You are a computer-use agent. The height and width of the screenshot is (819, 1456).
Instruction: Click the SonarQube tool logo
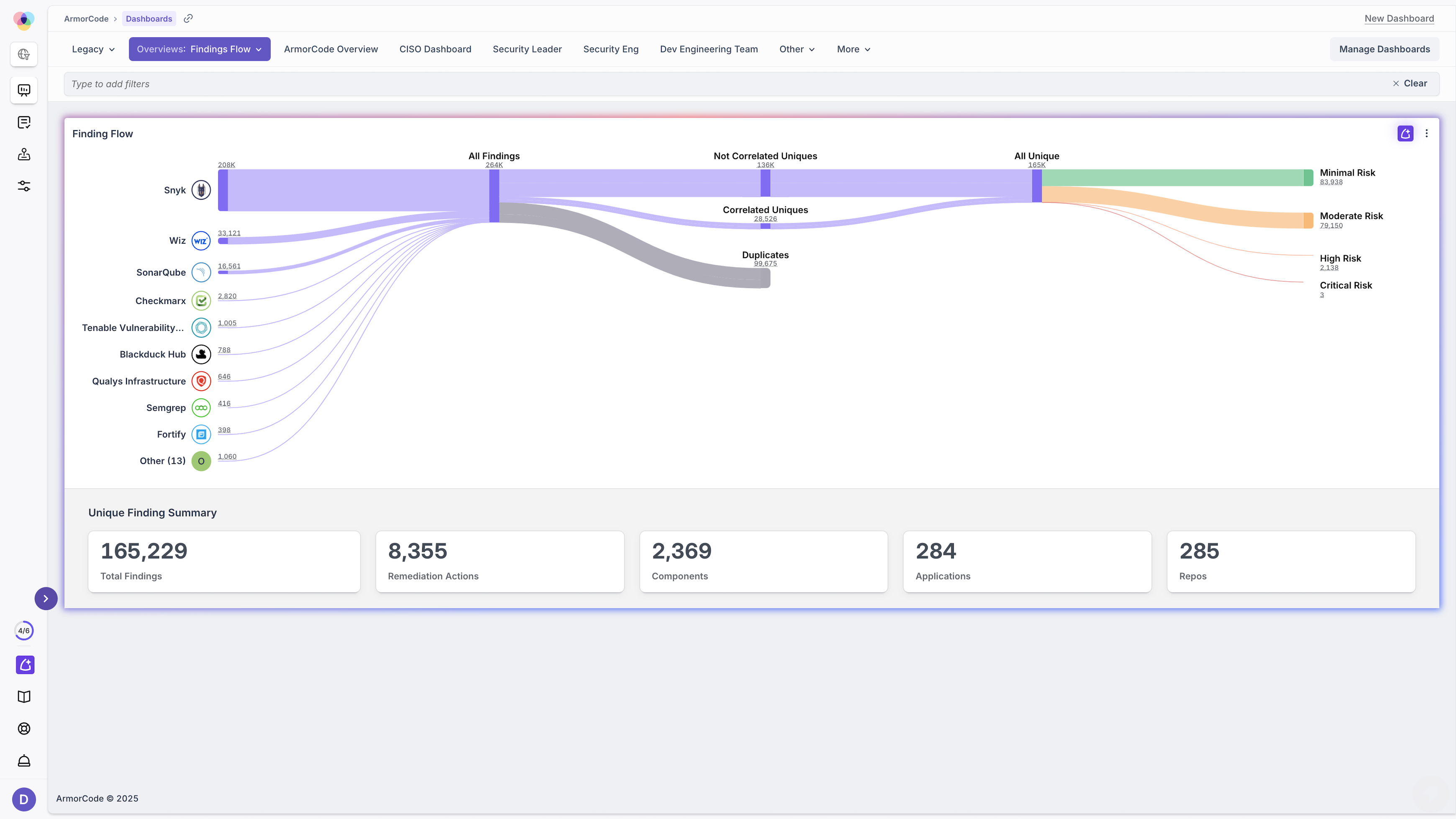tap(201, 272)
